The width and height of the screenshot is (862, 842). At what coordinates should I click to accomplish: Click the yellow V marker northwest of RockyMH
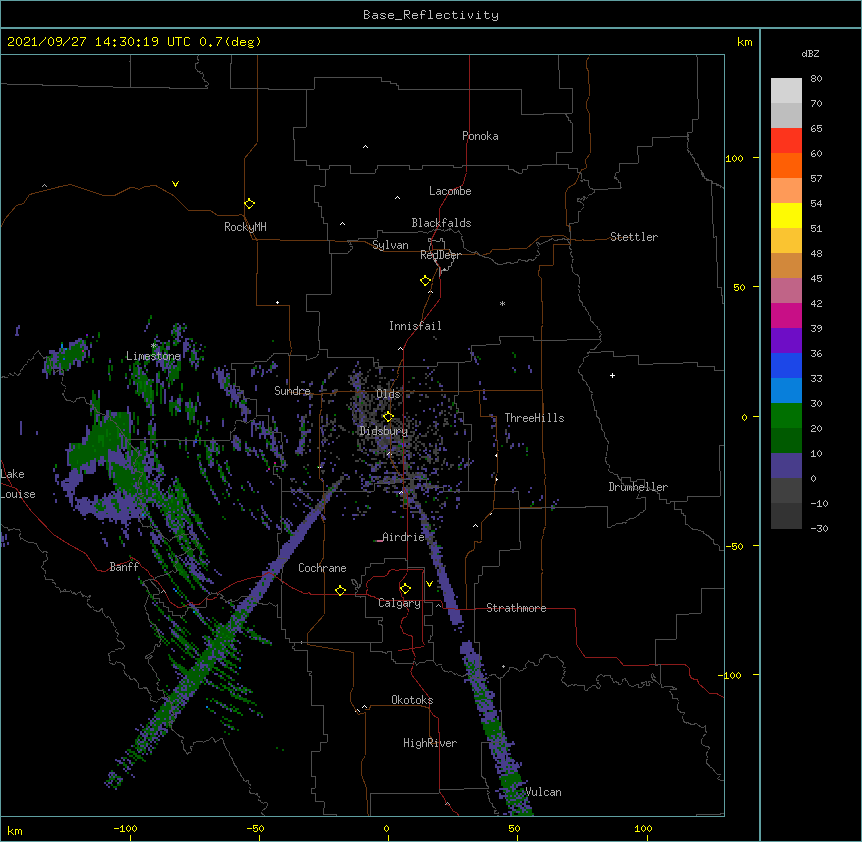coord(175,184)
